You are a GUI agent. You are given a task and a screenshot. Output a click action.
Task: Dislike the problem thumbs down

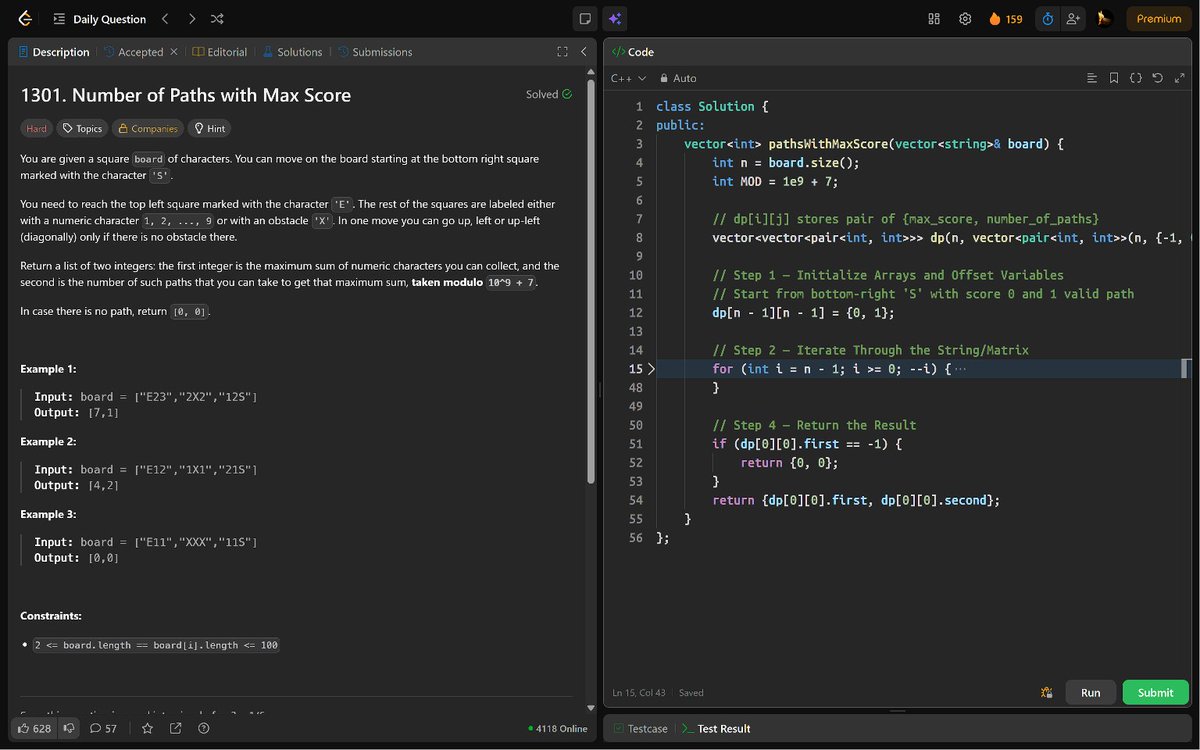[x=69, y=729]
